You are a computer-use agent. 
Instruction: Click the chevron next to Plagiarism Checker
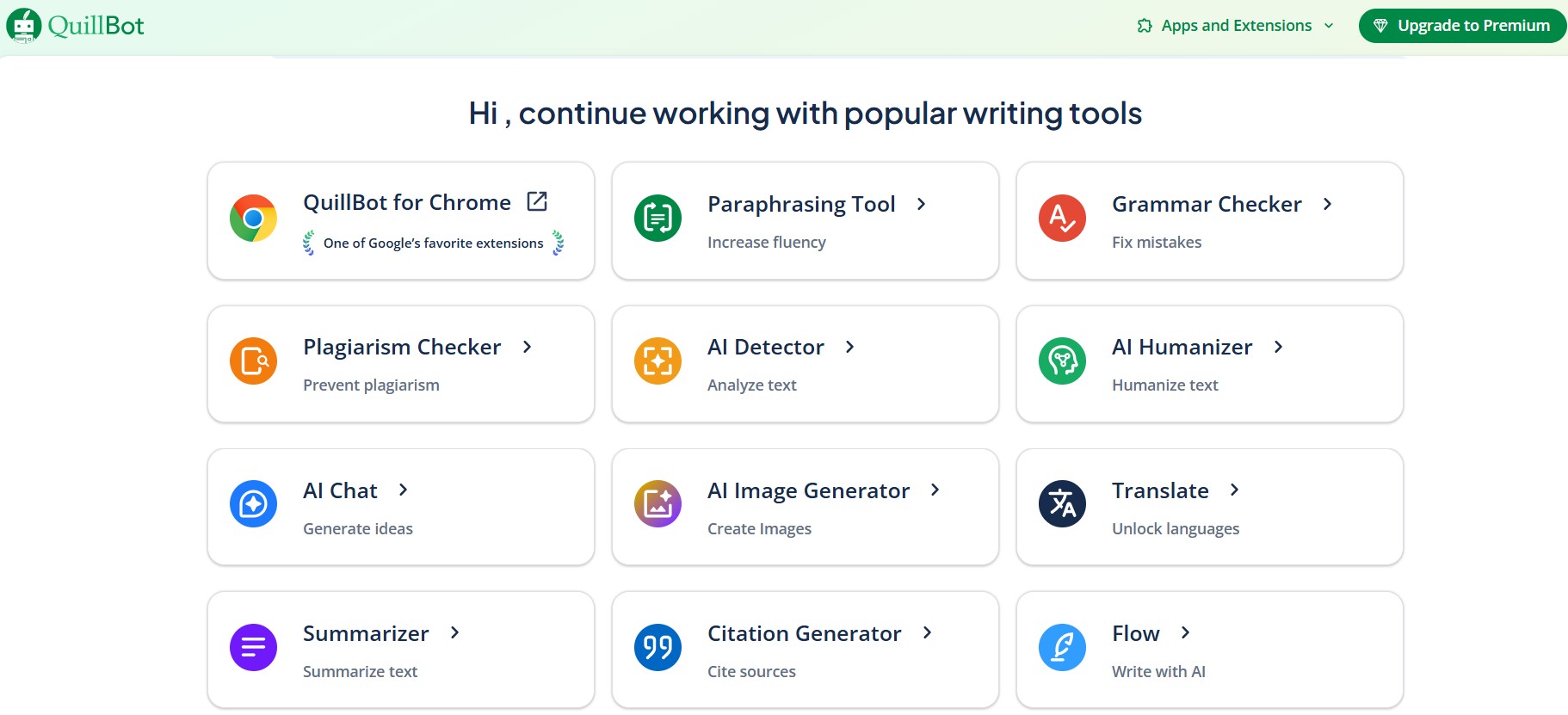click(527, 347)
